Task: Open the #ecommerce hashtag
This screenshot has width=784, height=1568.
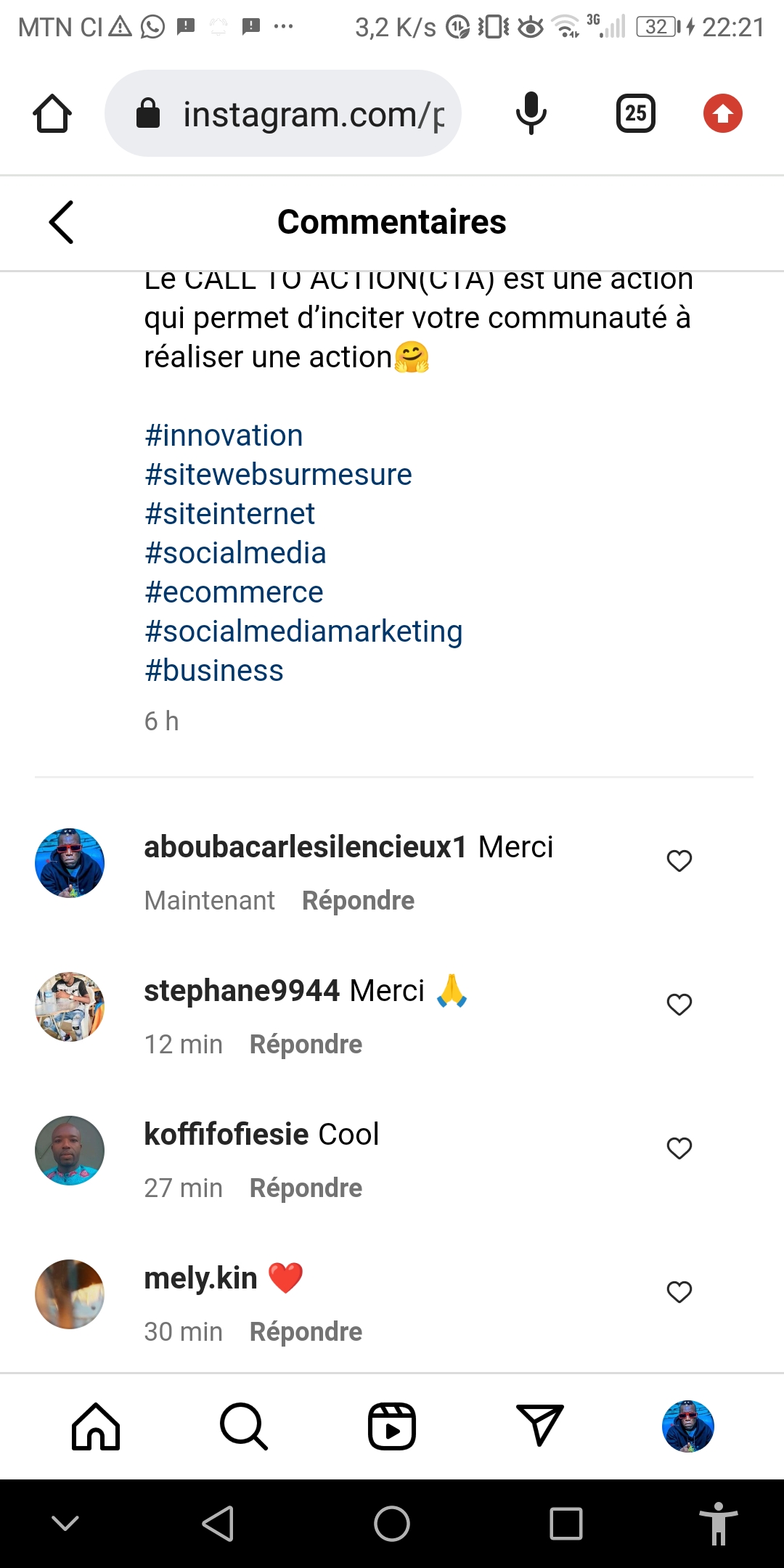Action: (x=234, y=592)
